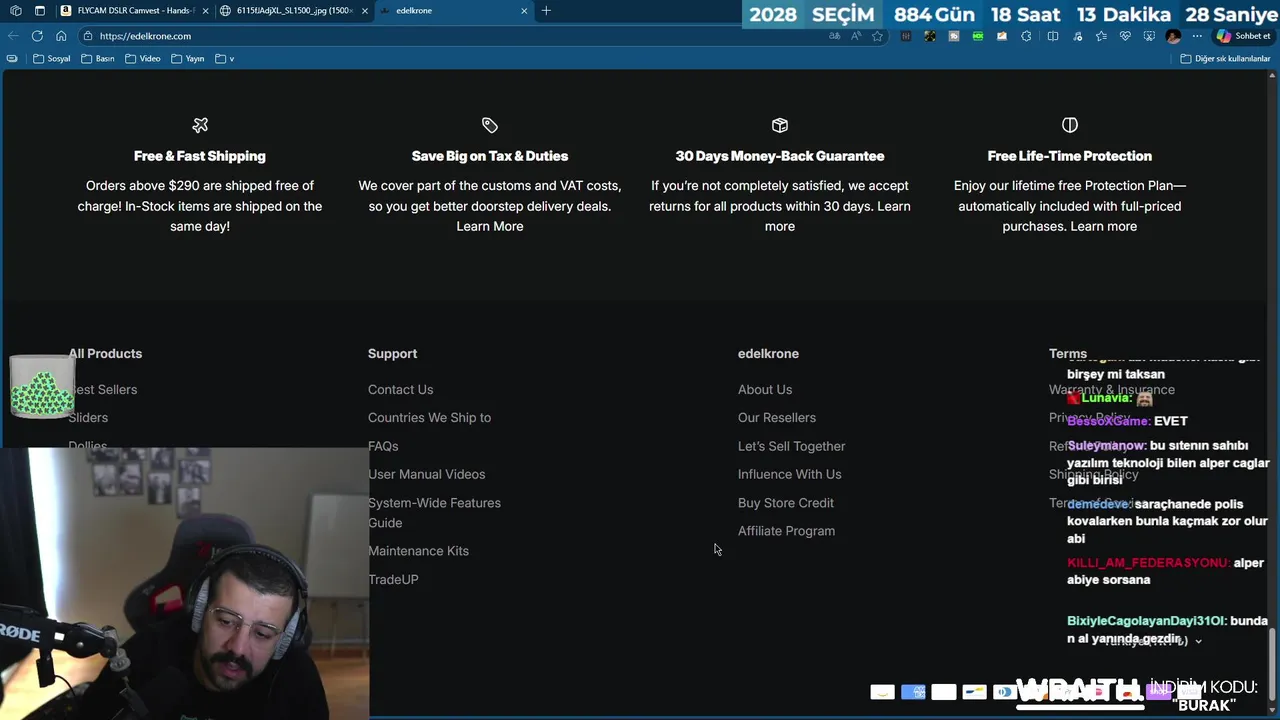1280x720 pixels.
Task: Close the 6115fJAdjXL jpg tab
Action: 365,11
